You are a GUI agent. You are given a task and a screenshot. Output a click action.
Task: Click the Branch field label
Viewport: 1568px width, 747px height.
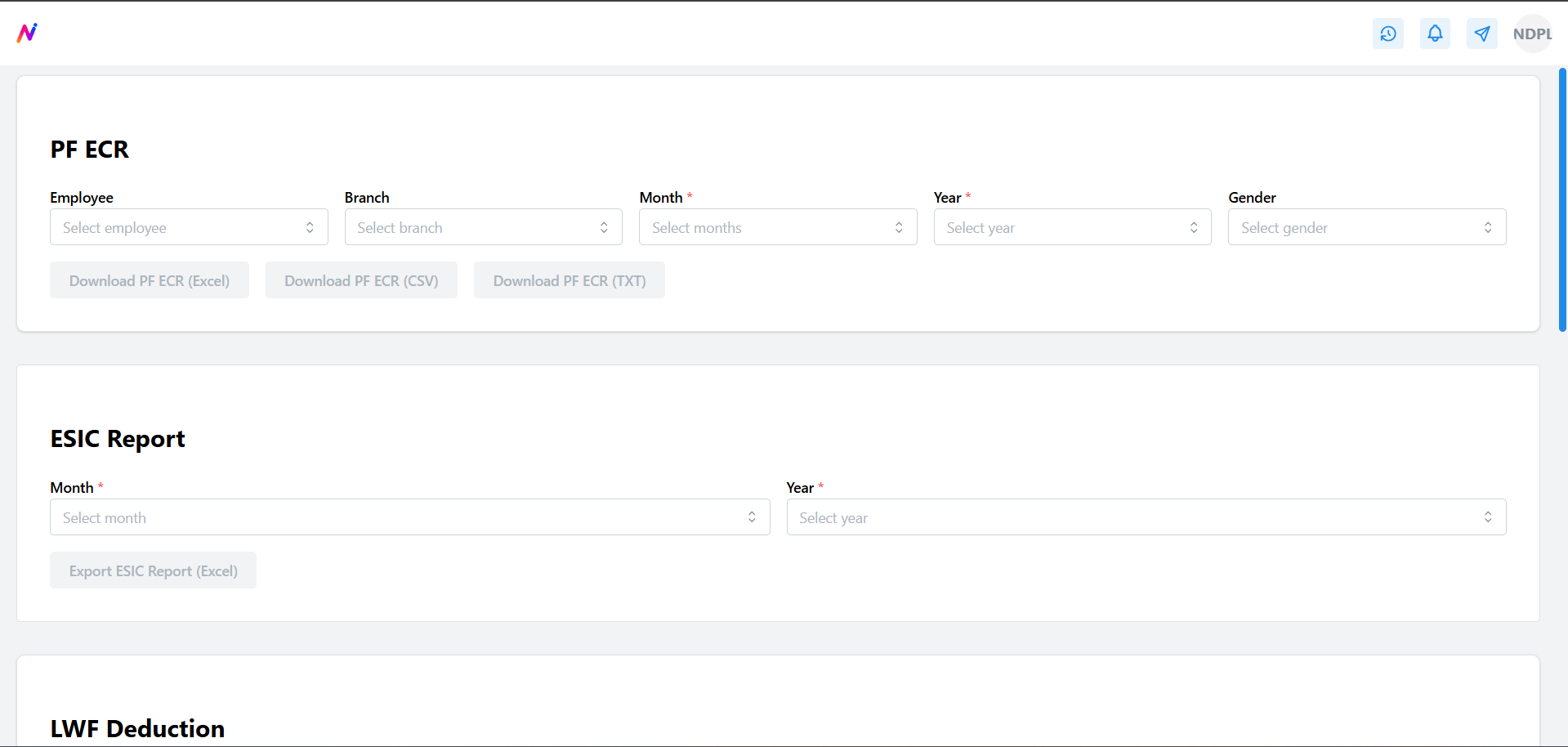coord(367,198)
